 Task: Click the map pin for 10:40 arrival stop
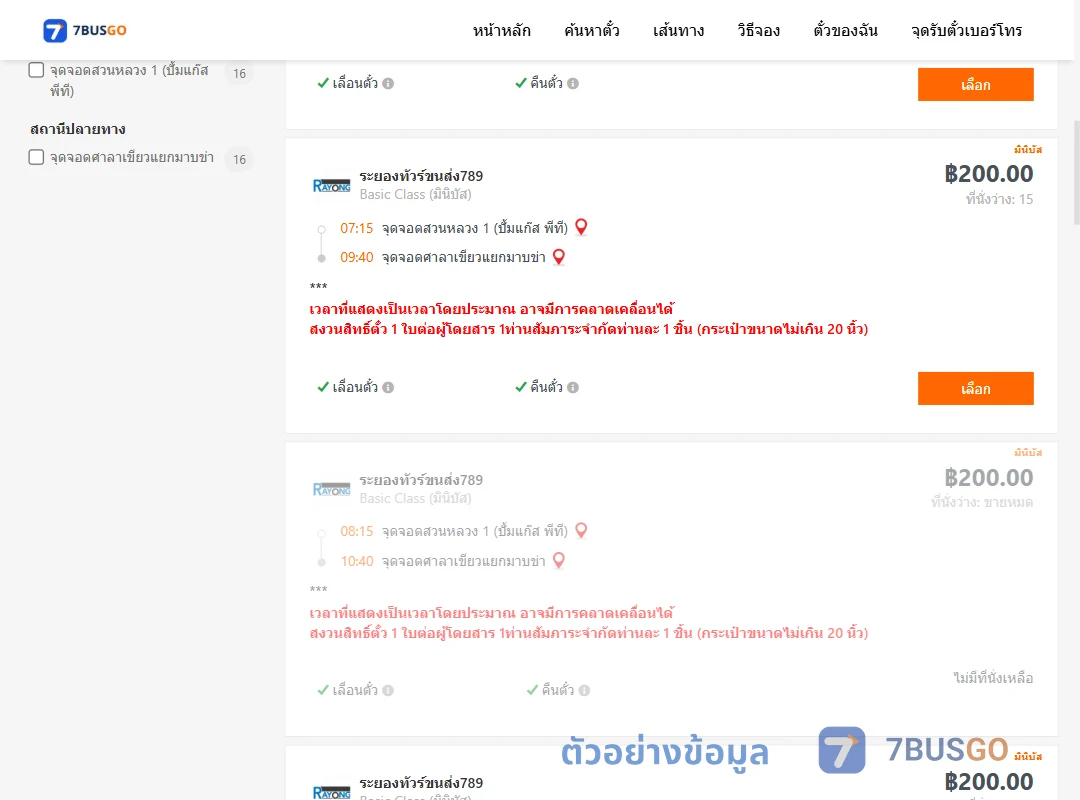click(559, 561)
